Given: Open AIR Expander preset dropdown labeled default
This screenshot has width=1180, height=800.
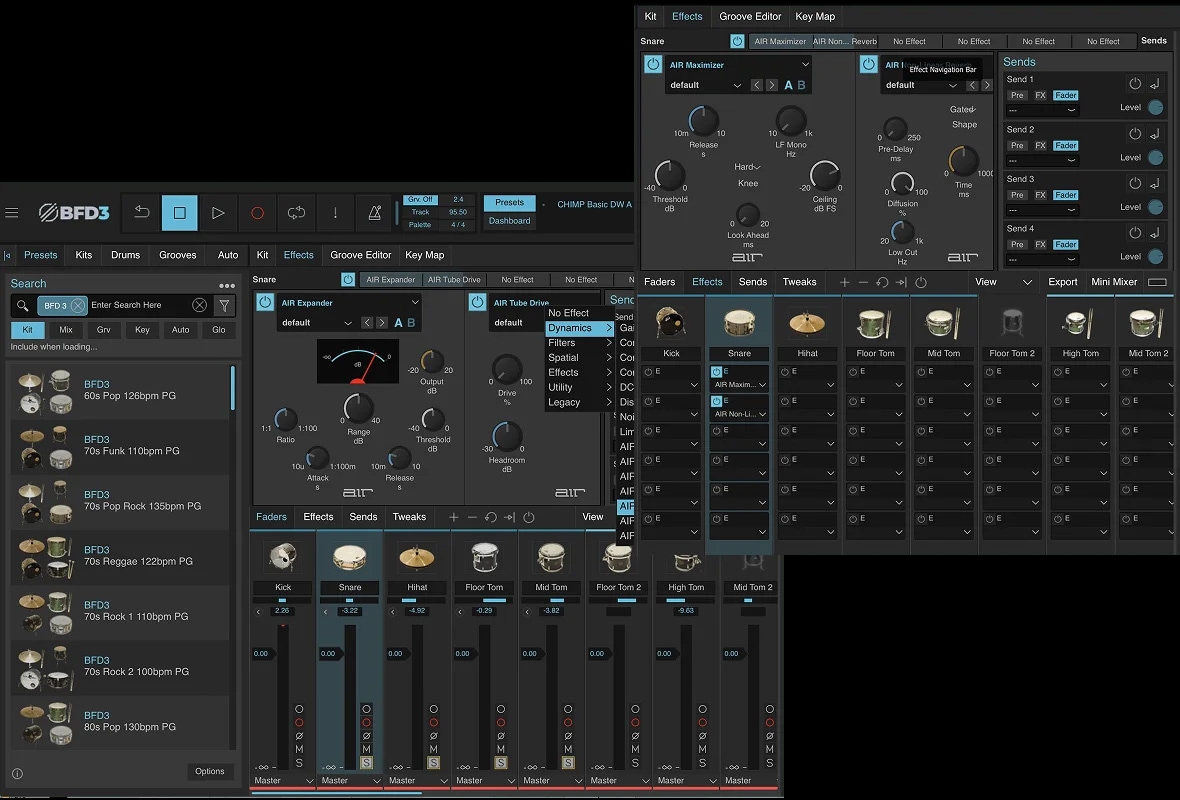Looking at the screenshot, I should (x=316, y=323).
